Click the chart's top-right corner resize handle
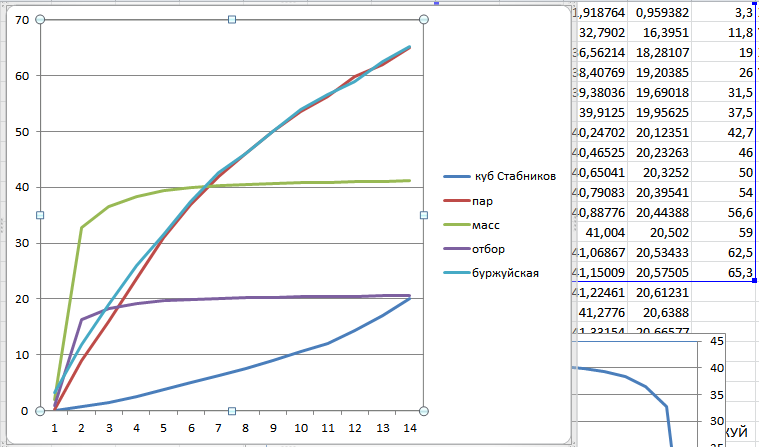759x447 pixels. [x=424, y=19]
